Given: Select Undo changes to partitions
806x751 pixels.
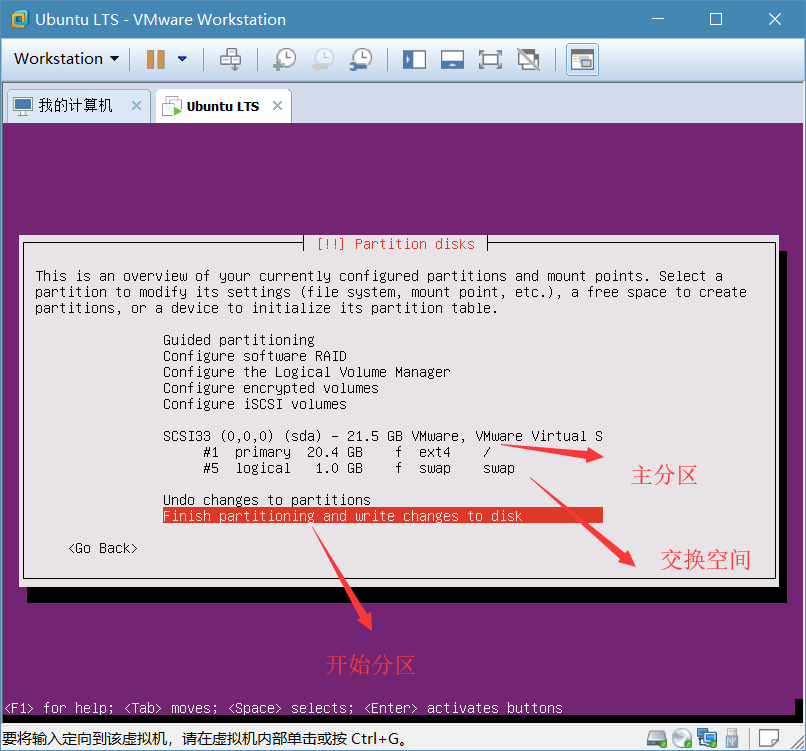Looking at the screenshot, I should pos(267,500).
